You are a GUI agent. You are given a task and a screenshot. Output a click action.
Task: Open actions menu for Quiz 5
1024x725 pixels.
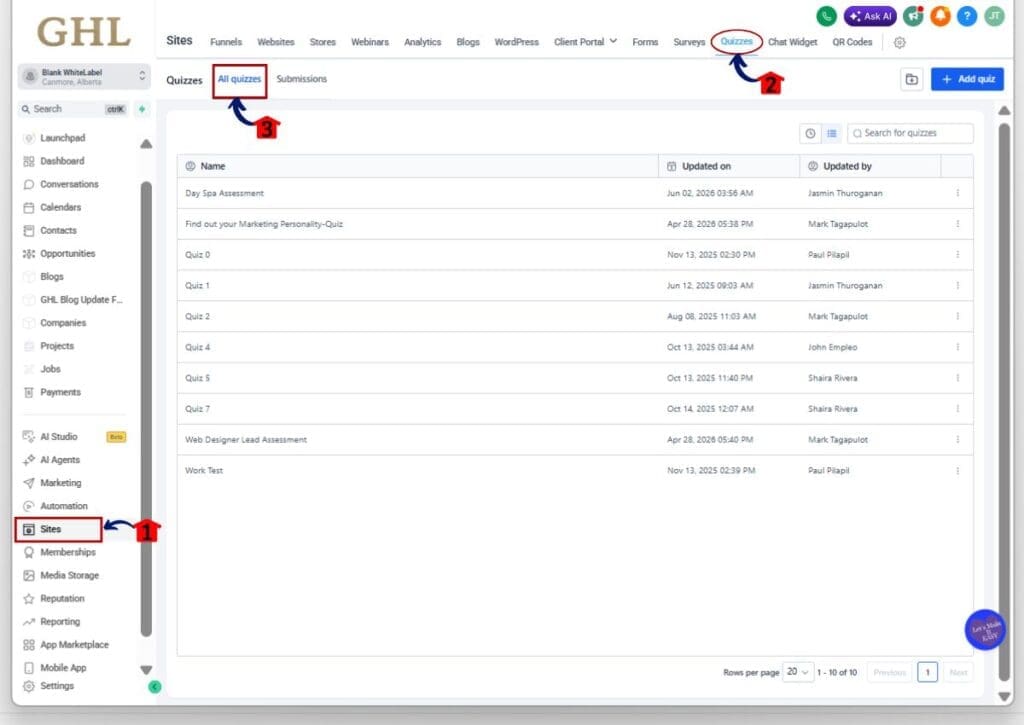pyautogui.click(x=957, y=378)
